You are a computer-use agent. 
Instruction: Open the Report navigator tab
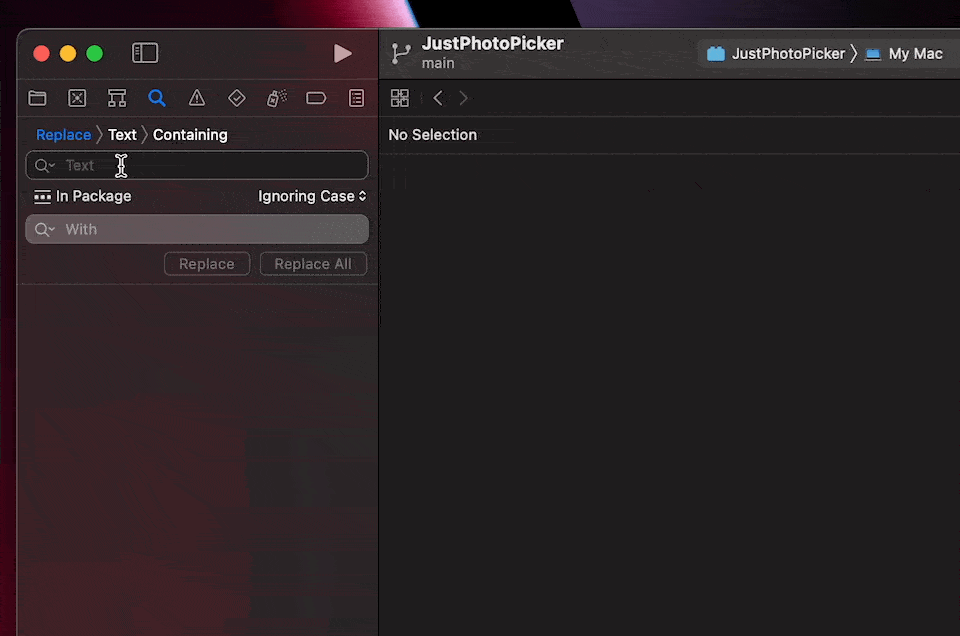coord(356,98)
